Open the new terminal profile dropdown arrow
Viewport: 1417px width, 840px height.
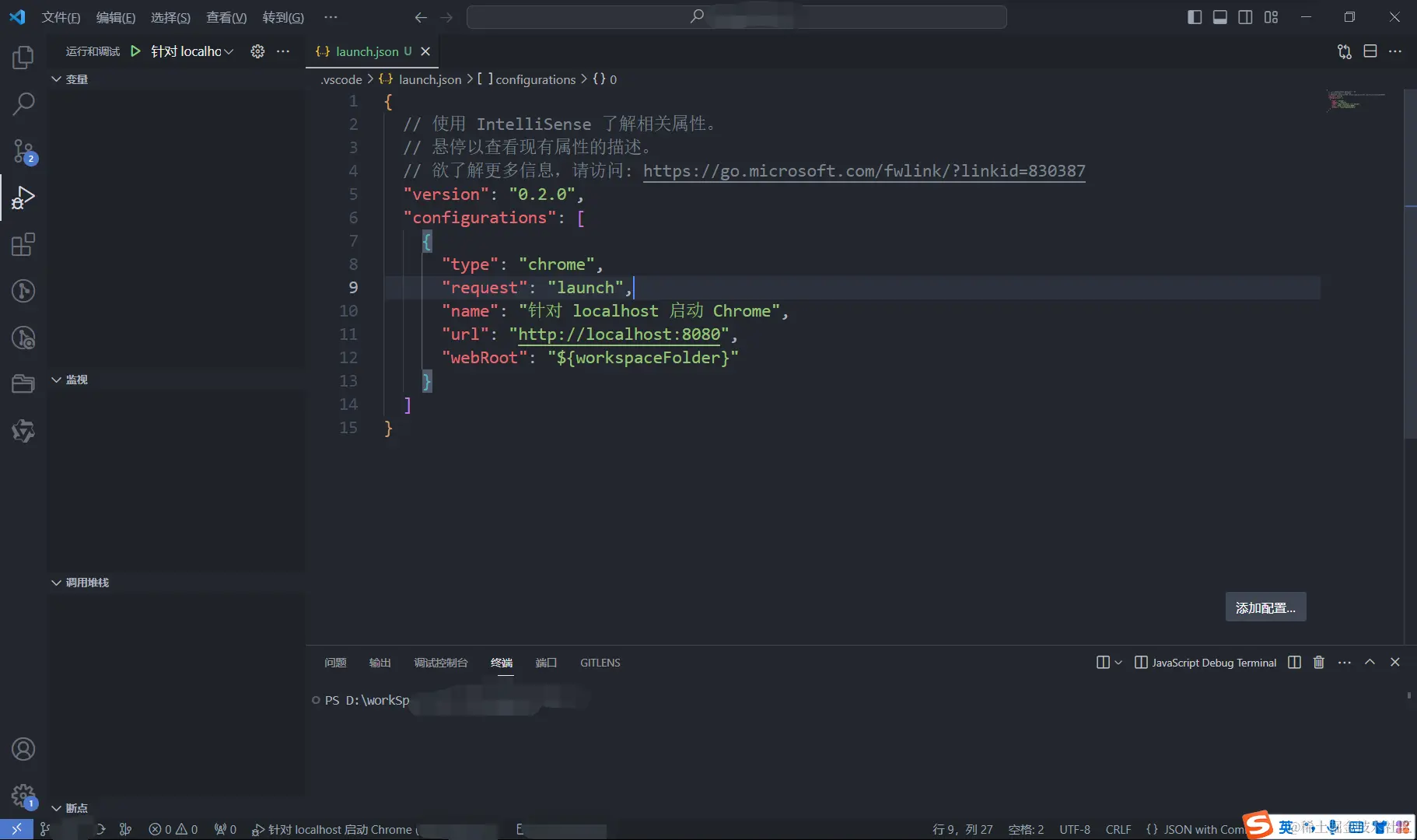tap(1118, 663)
